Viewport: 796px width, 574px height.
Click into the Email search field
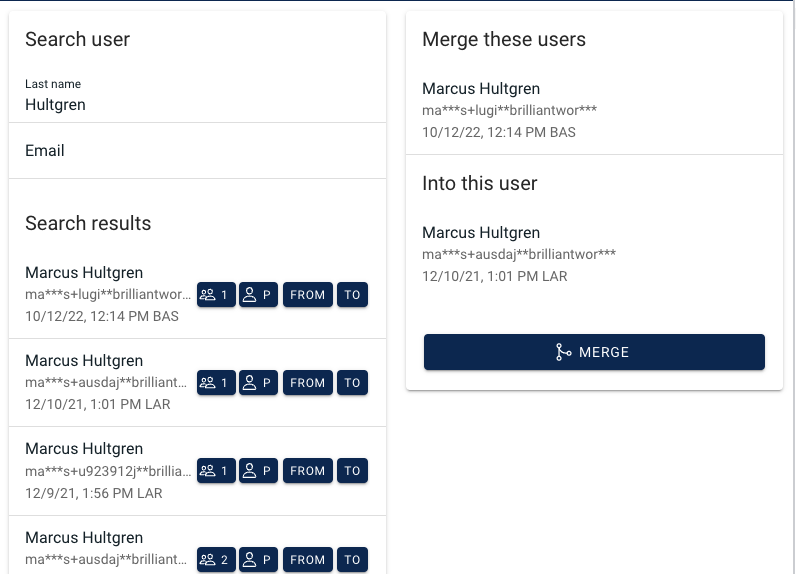tap(197, 151)
